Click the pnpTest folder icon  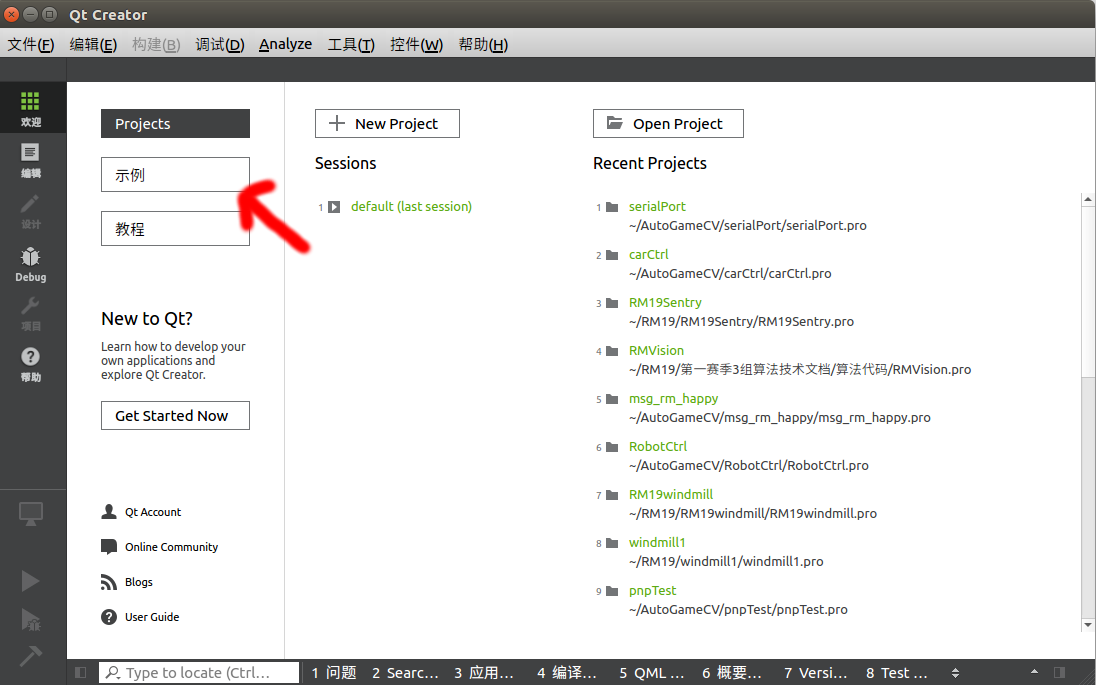(x=612, y=591)
